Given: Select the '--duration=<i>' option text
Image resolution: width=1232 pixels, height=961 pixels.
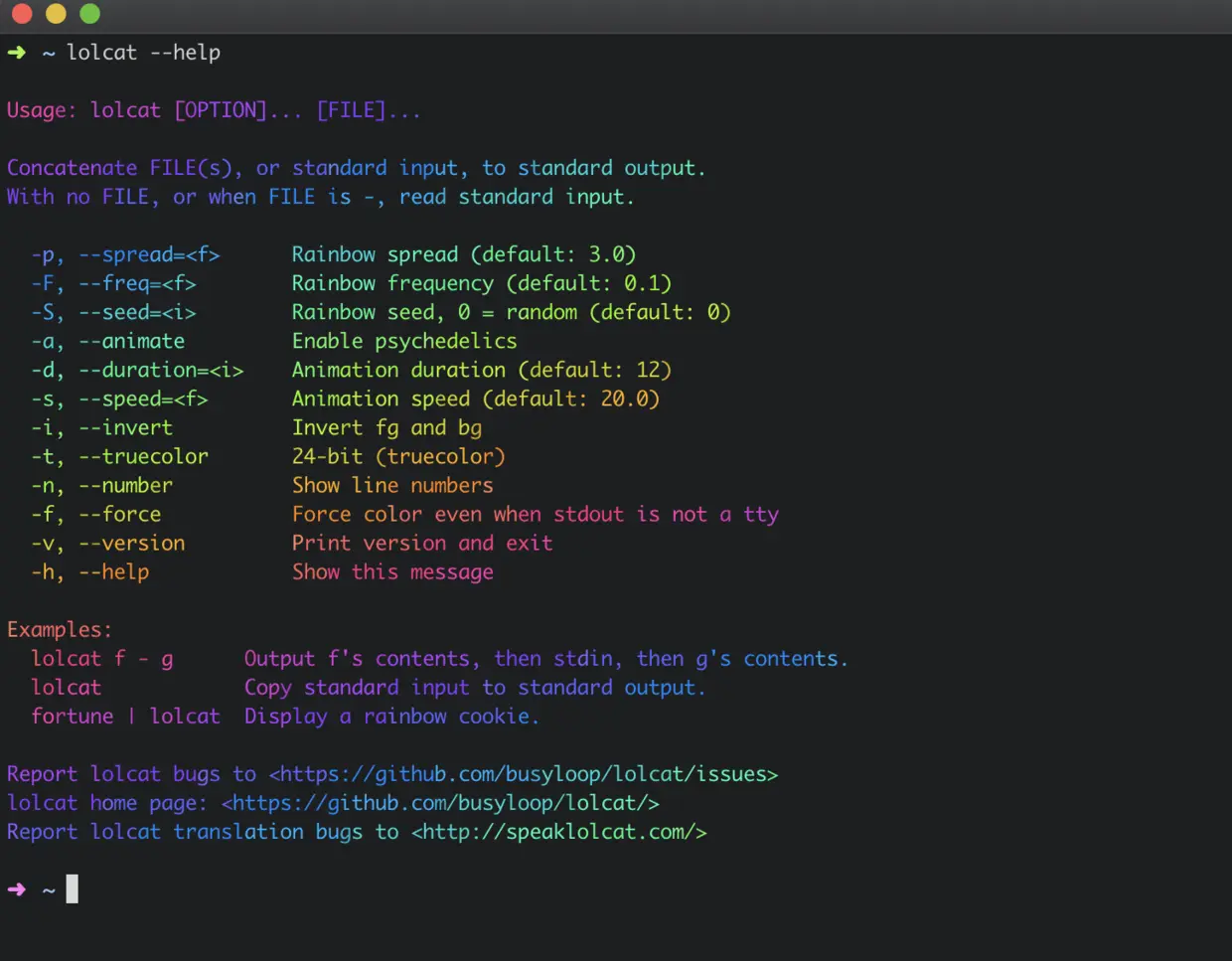Looking at the screenshot, I should pos(161,370).
